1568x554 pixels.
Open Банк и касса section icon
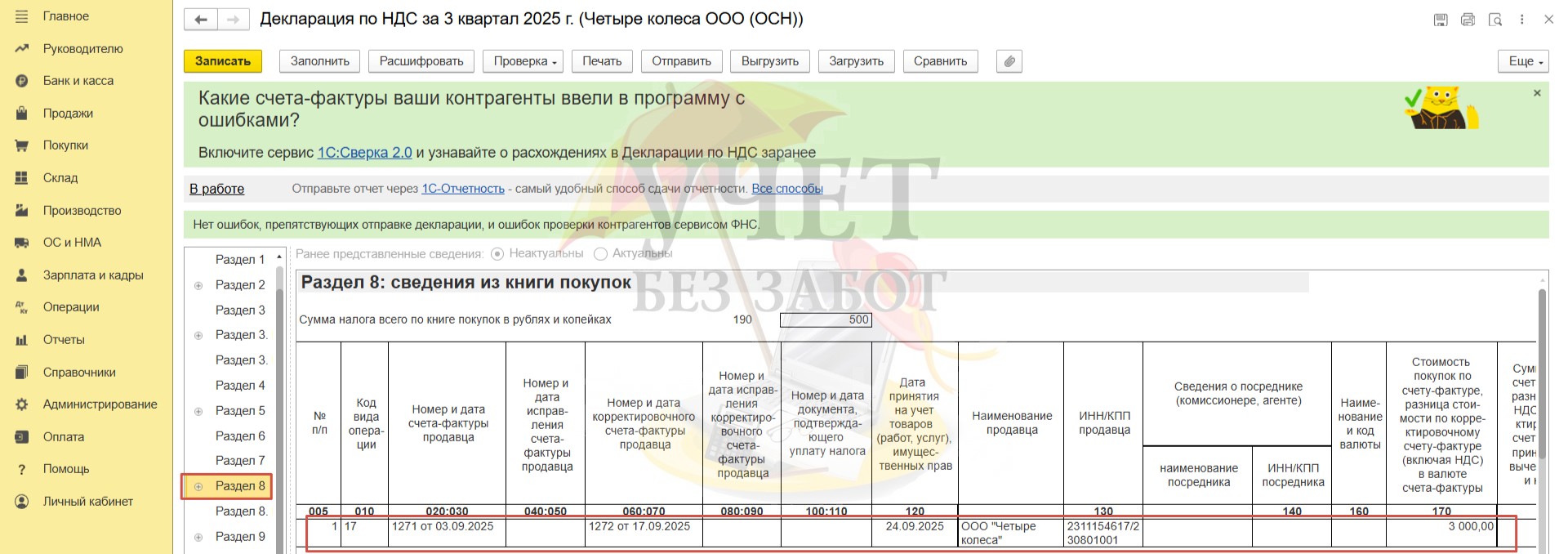[x=22, y=81]
